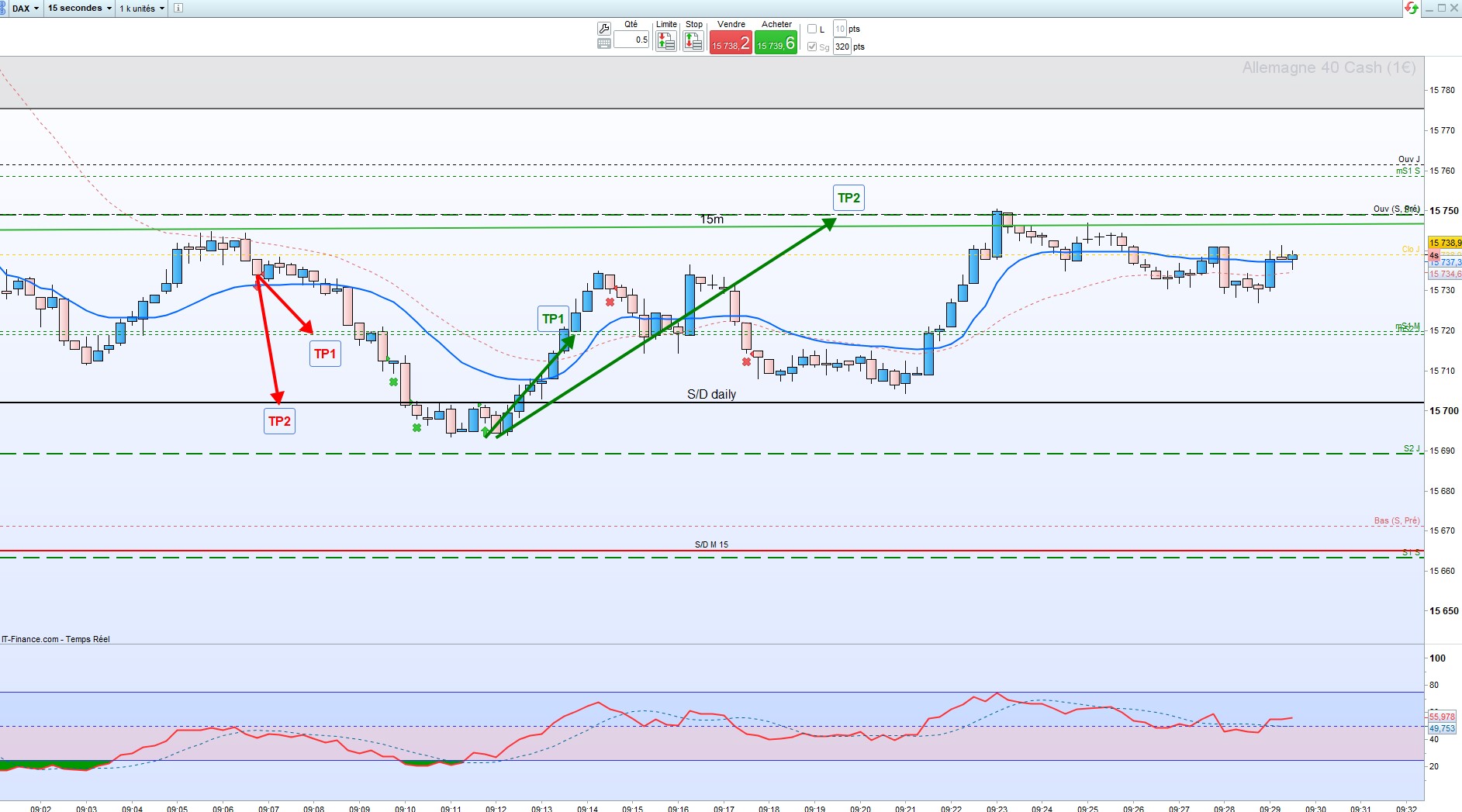The height and width of the screenshot is (812, 1462).
Task: Enable the L limit checkbox
Action: click(812, 29)
